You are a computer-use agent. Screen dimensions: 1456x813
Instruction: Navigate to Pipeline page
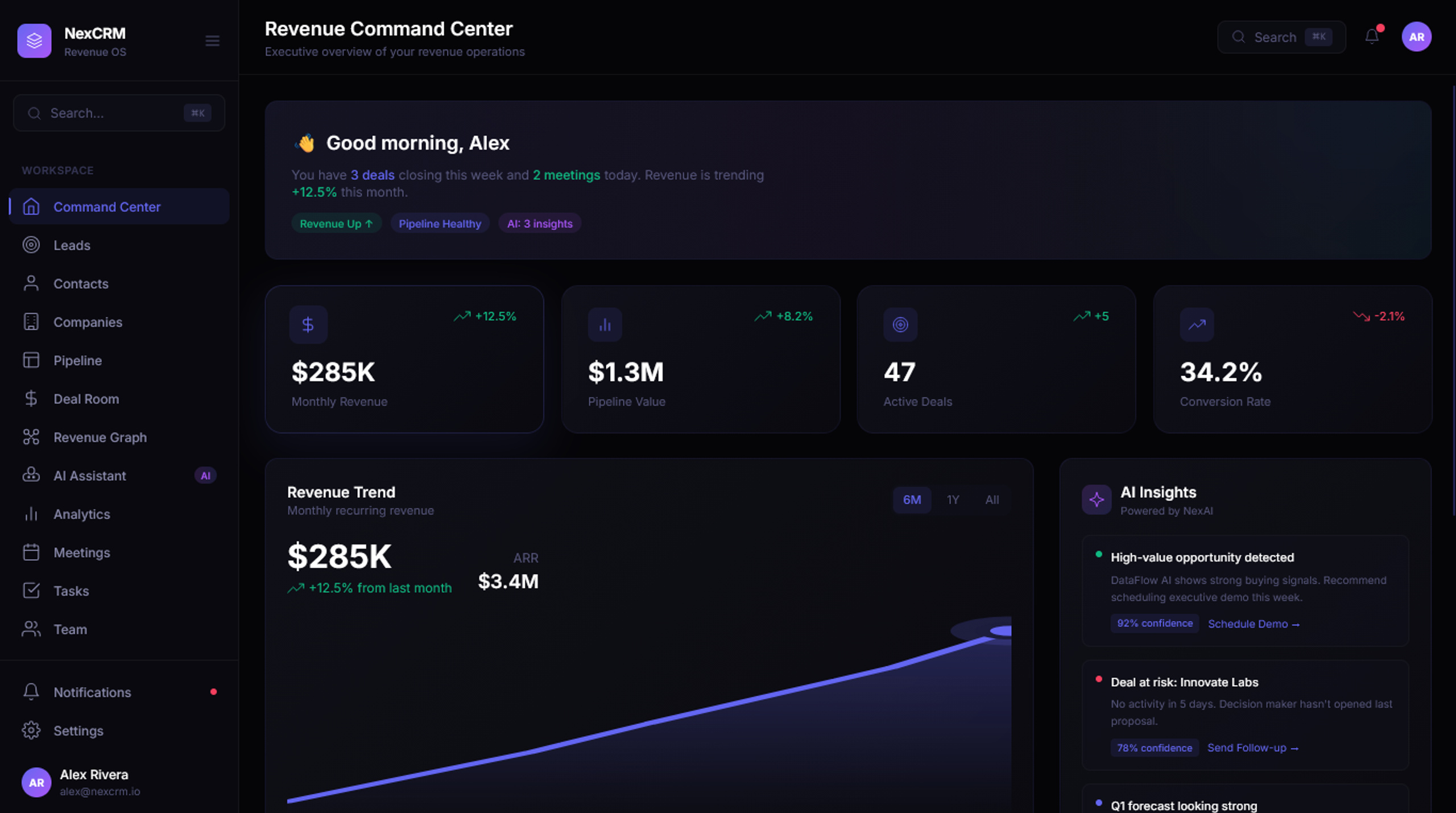[x=119, y=360]
